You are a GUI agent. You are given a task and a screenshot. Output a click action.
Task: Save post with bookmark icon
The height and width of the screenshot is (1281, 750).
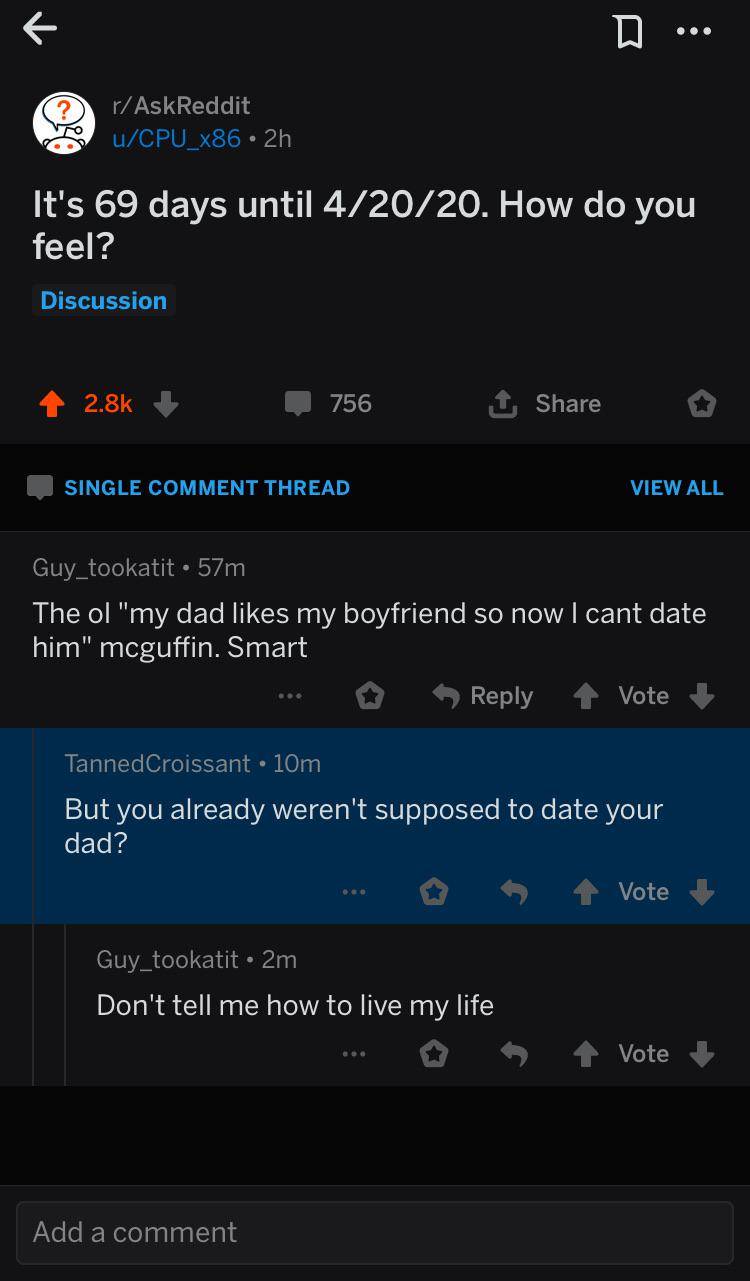pyautogui.click(x=628, y=32)
